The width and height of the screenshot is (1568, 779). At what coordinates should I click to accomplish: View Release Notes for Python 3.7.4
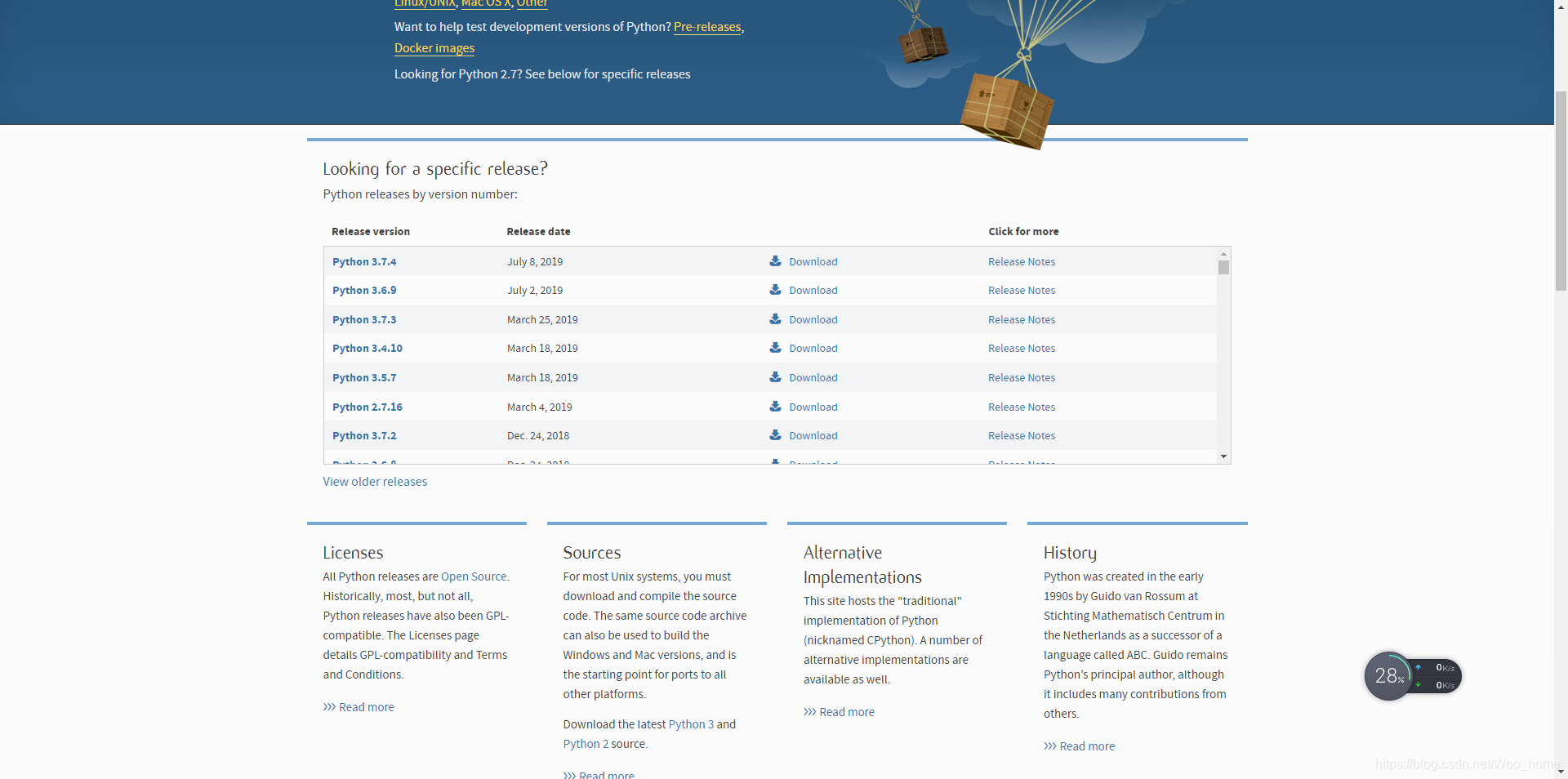click(x=1022, y=262)
